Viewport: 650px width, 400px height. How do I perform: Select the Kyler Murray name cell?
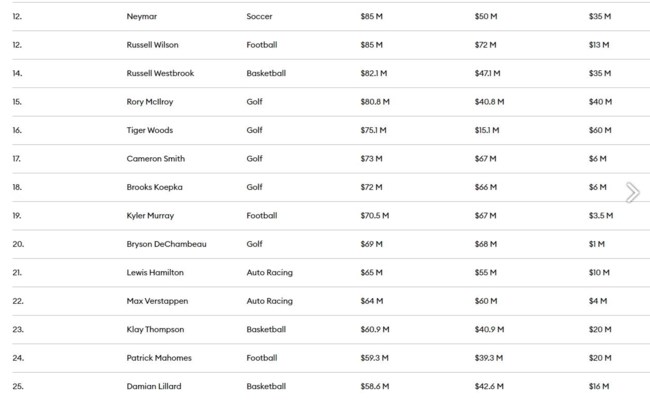[x=150, y=215]
